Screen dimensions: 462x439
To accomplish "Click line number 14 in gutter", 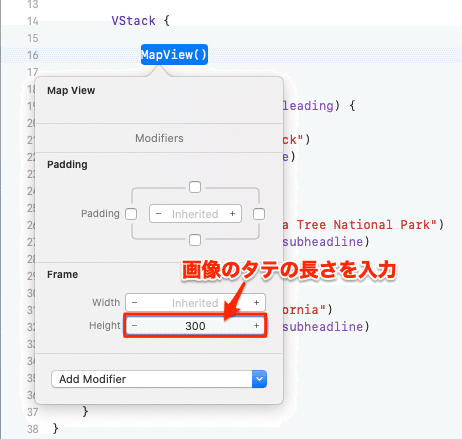I will [x=33, y=21].
